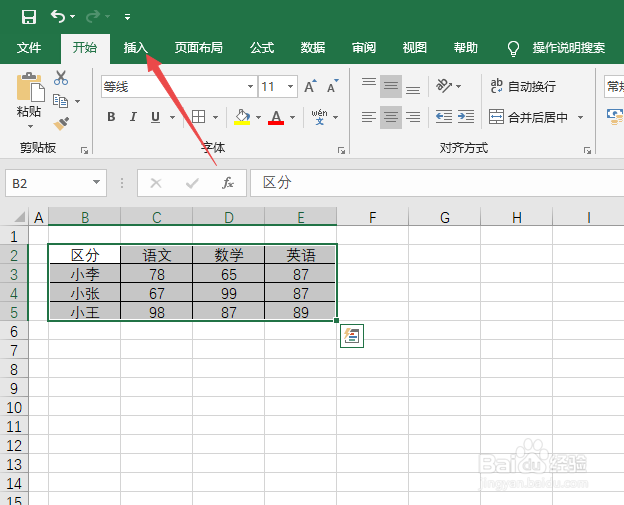The height and width of the screenshot is (505, 624).
Task: Open the 审阅 tab
Action: (364, 48)
